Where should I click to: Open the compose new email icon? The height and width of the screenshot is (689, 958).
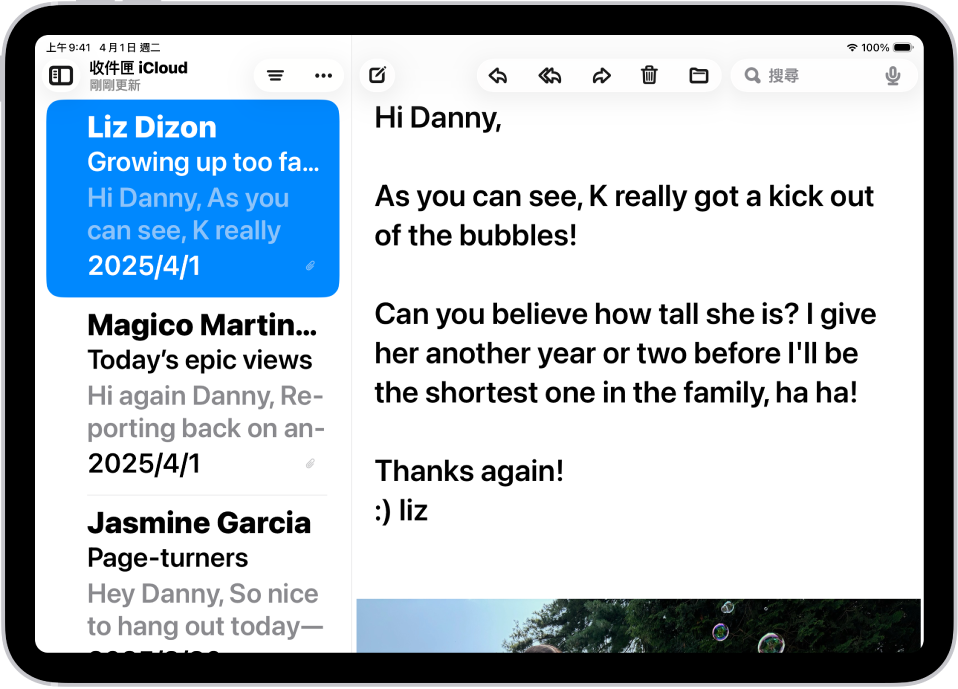[377, 74]
